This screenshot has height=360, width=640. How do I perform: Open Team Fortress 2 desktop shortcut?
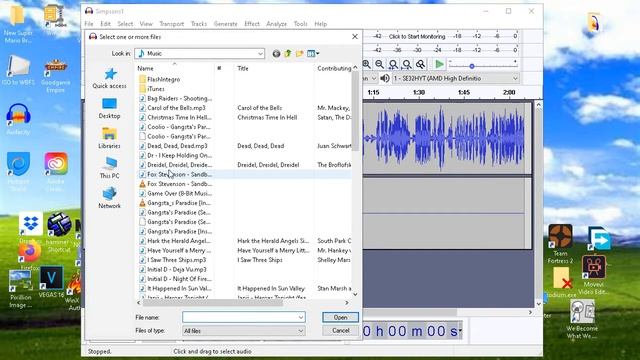[560, 243]
